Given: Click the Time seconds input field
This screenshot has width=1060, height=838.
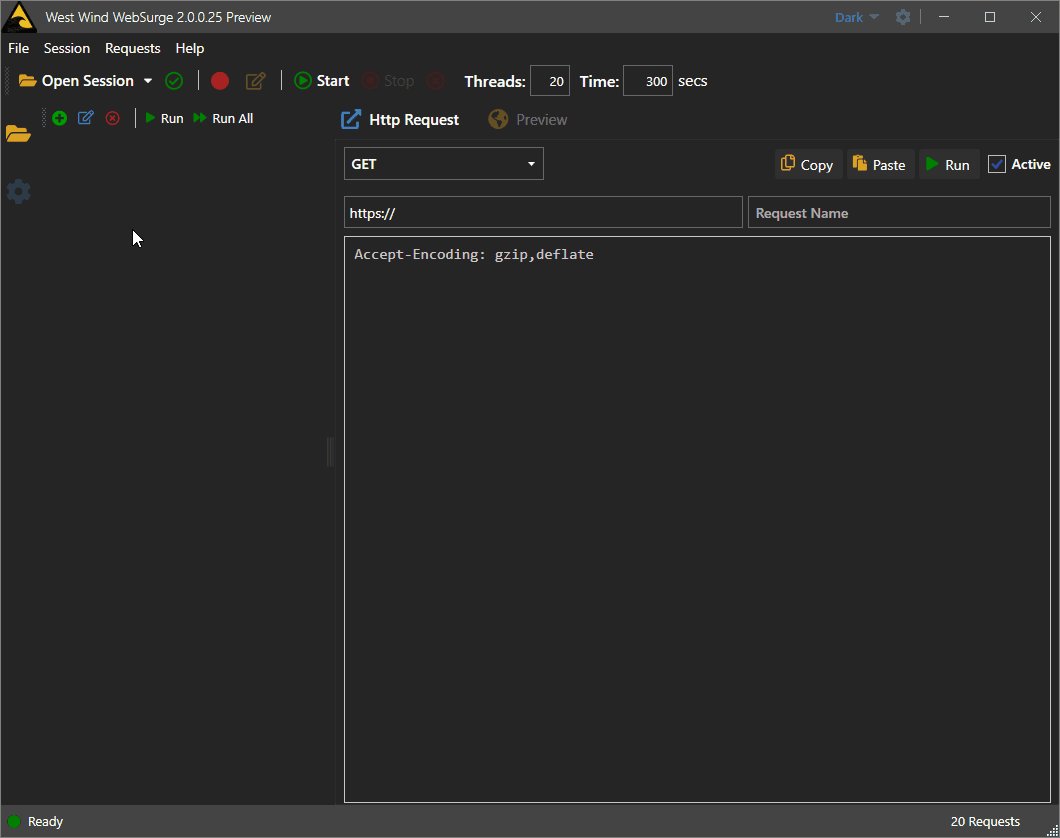Looking at the screenshot, I should (x=648, y=81).
